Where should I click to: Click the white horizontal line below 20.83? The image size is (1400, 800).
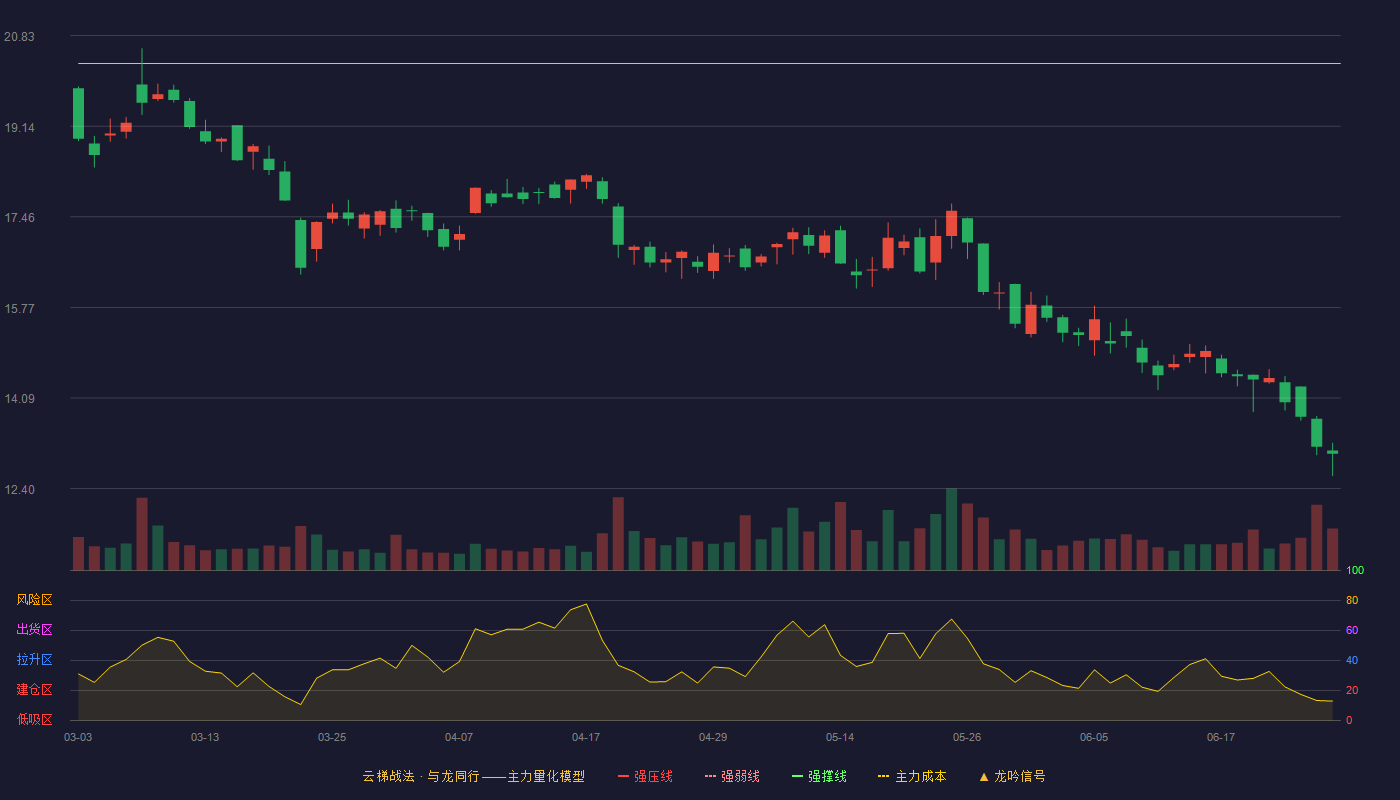click(x=709, y=63)
